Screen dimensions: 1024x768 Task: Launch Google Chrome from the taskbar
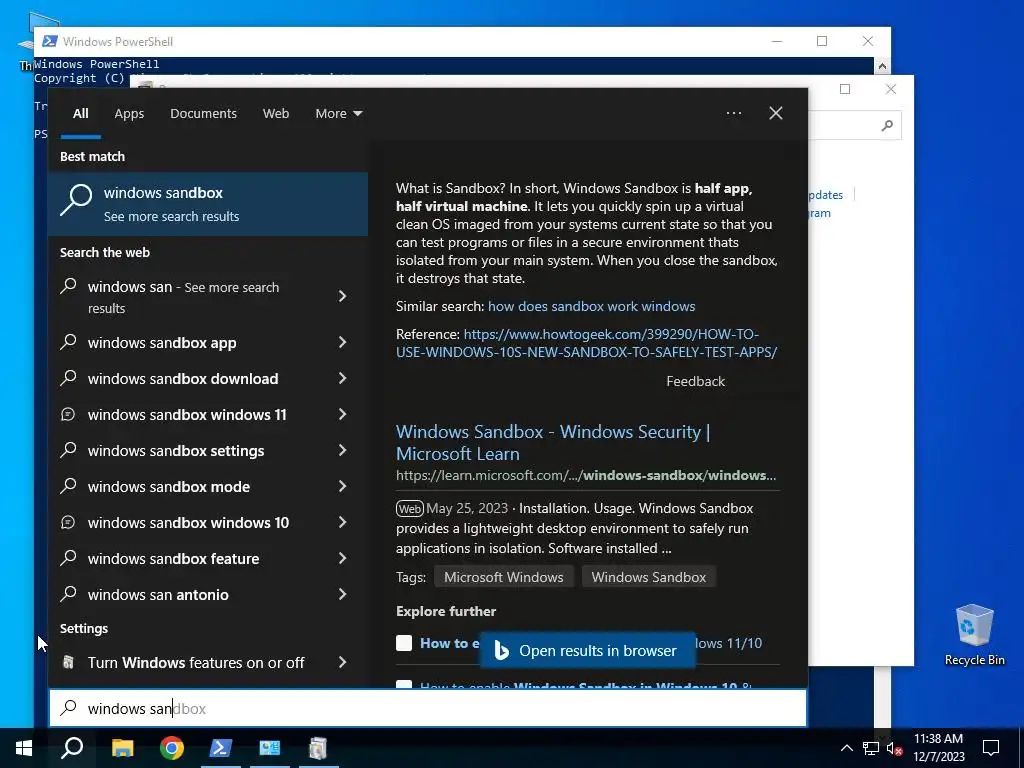pyautogui.click(x=172, y=748)
